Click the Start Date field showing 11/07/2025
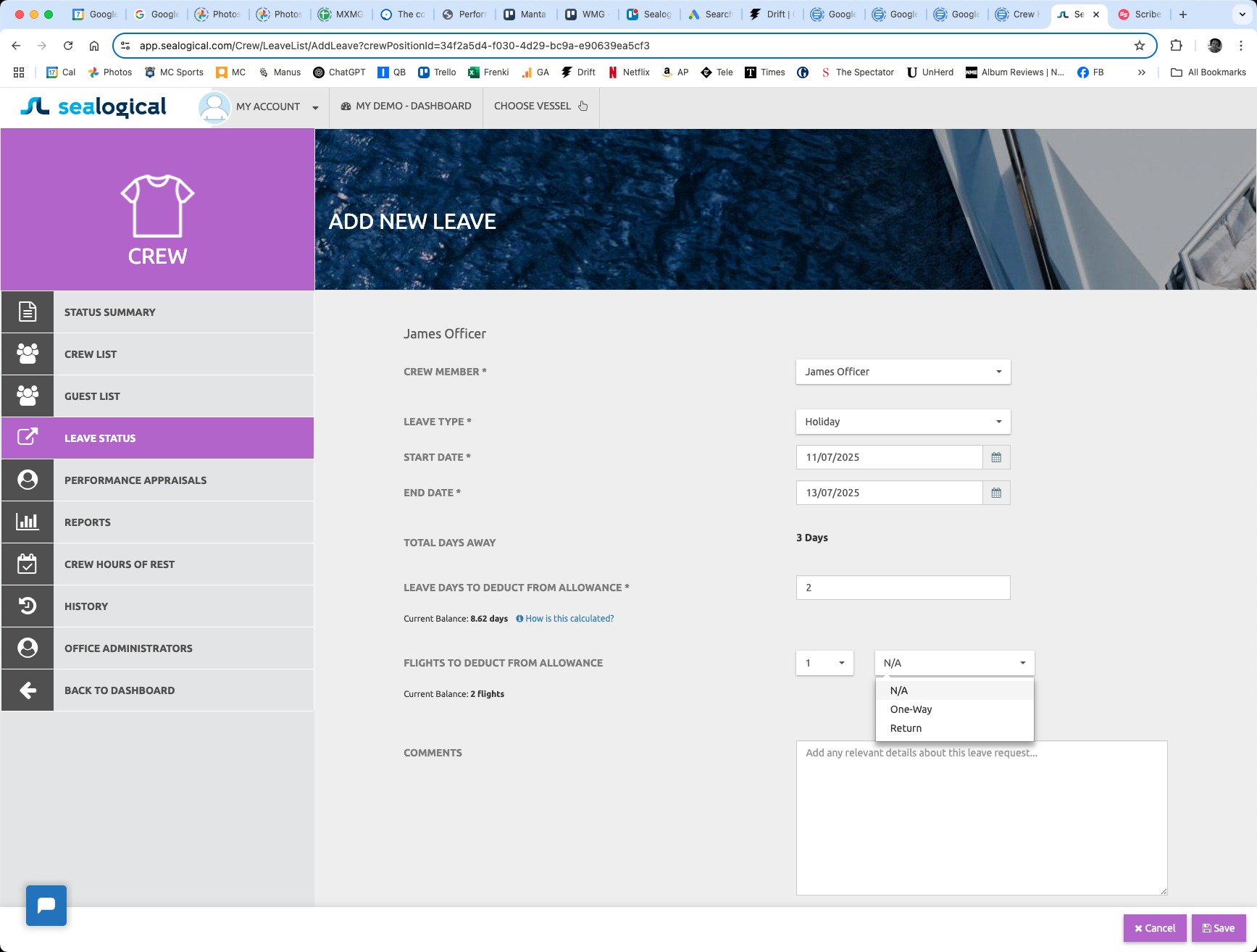Screen dimensions: 1257x952 click(x=889, y=457)
